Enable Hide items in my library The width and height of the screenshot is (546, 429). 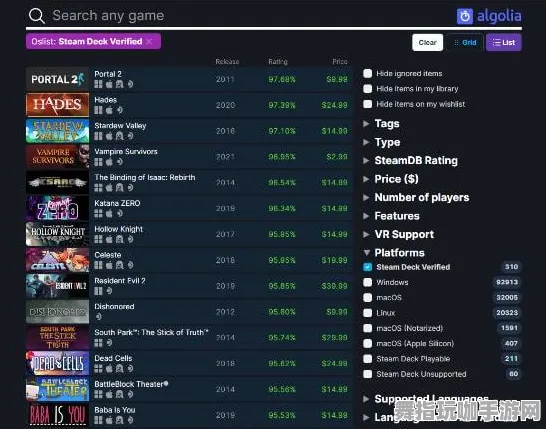tap(368, 89)
